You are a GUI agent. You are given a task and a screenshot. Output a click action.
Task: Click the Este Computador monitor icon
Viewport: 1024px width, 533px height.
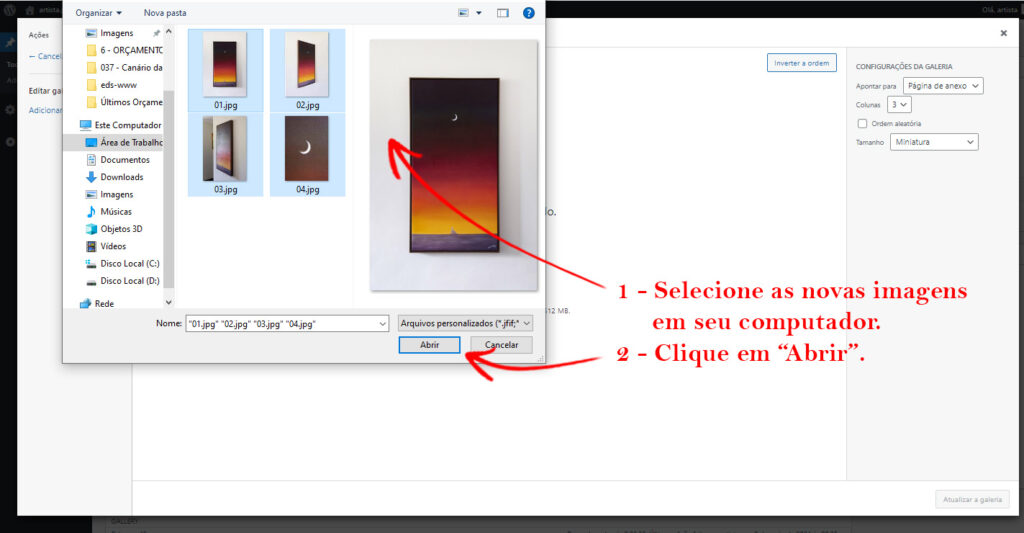click(x=85, y=125)
